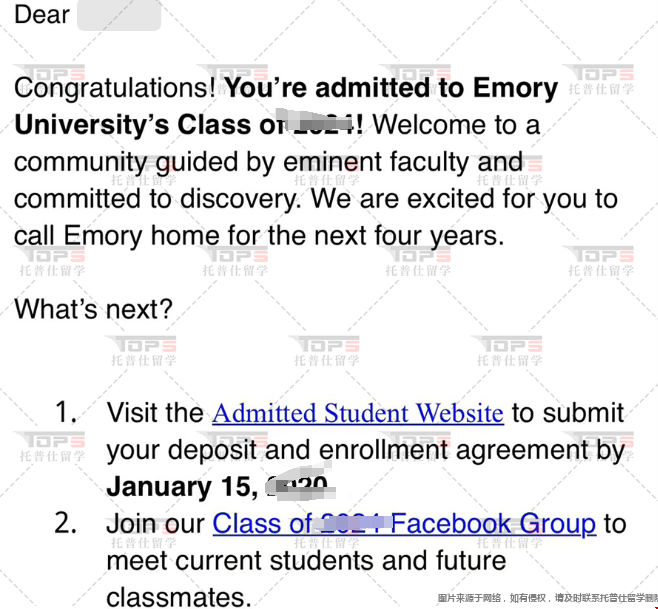Click the TOPS watermark logo right of years

tap(600, 255)
